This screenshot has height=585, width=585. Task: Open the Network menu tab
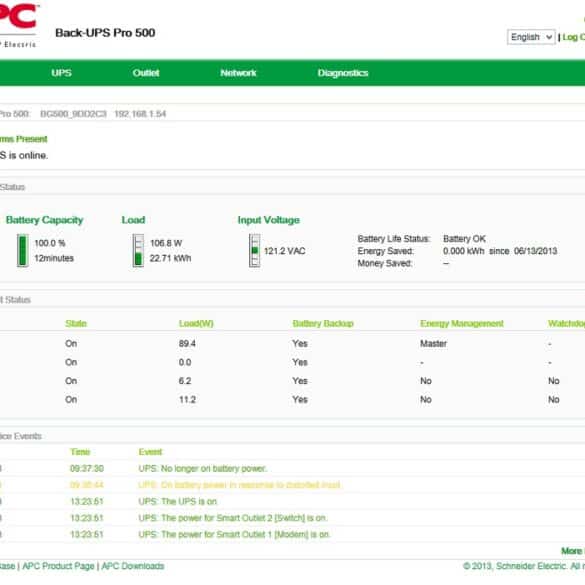pyautogui.click(x=238, y=73)
